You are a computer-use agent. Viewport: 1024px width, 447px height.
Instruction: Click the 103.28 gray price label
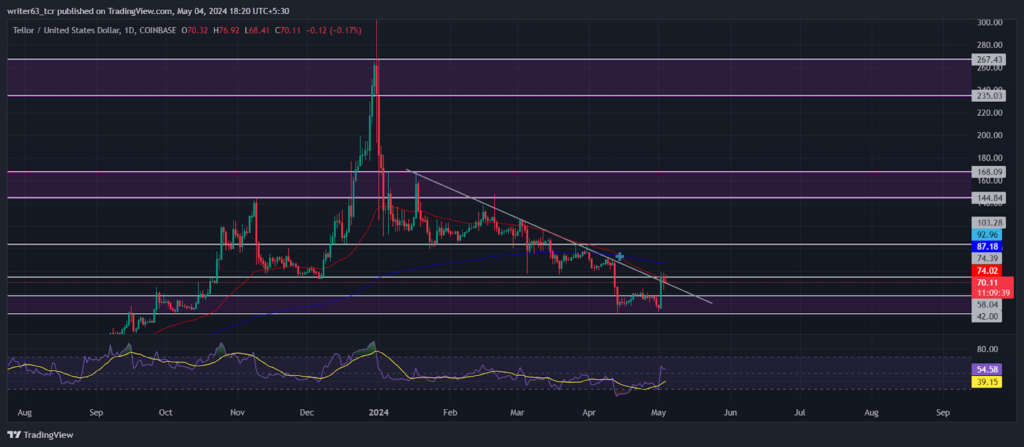(986, 223)
